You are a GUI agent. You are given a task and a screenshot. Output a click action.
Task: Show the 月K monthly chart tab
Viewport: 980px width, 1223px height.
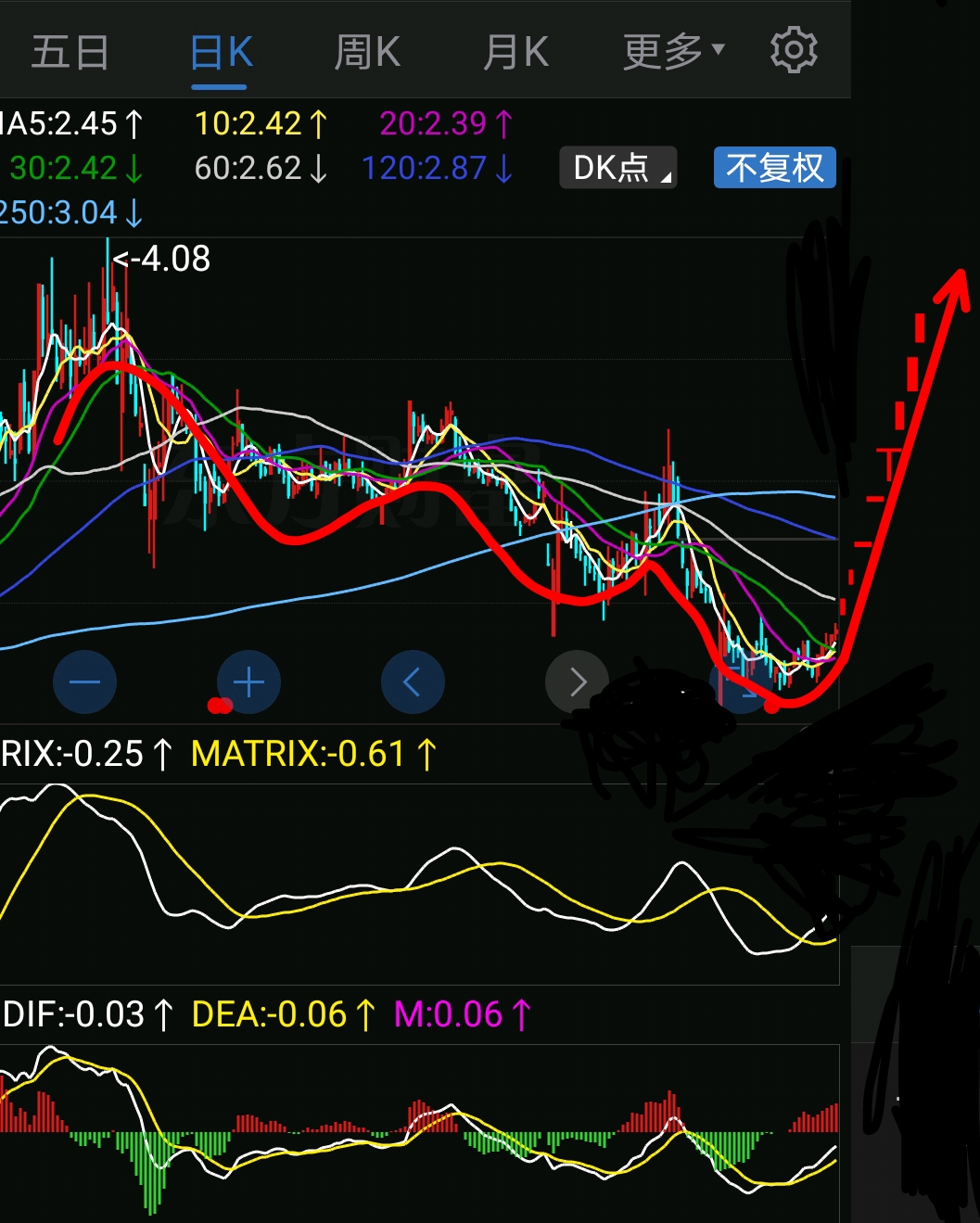(516, 52)
